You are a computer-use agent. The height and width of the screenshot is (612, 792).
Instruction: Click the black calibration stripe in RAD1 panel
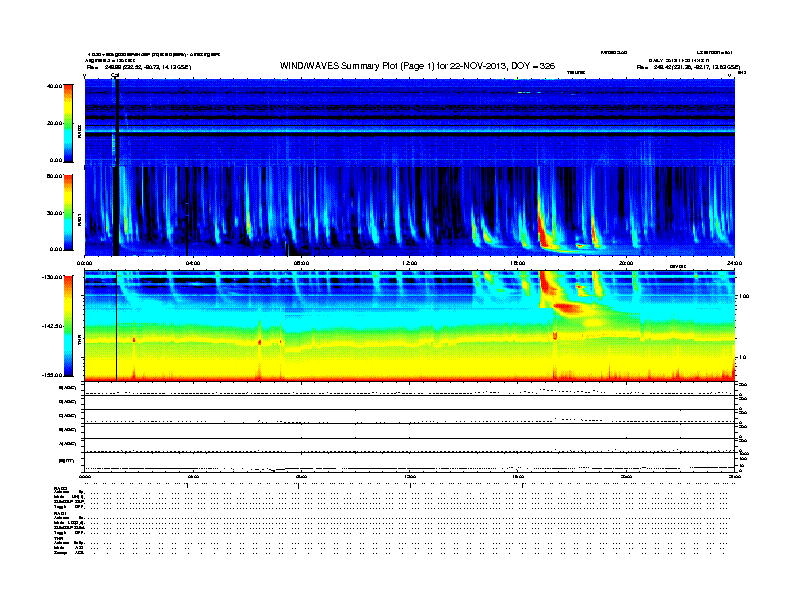tap(116, 211)
